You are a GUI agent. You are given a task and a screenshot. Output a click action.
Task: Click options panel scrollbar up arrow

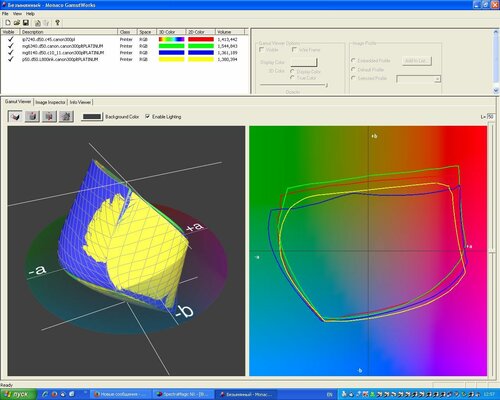[x=495, y=32]
